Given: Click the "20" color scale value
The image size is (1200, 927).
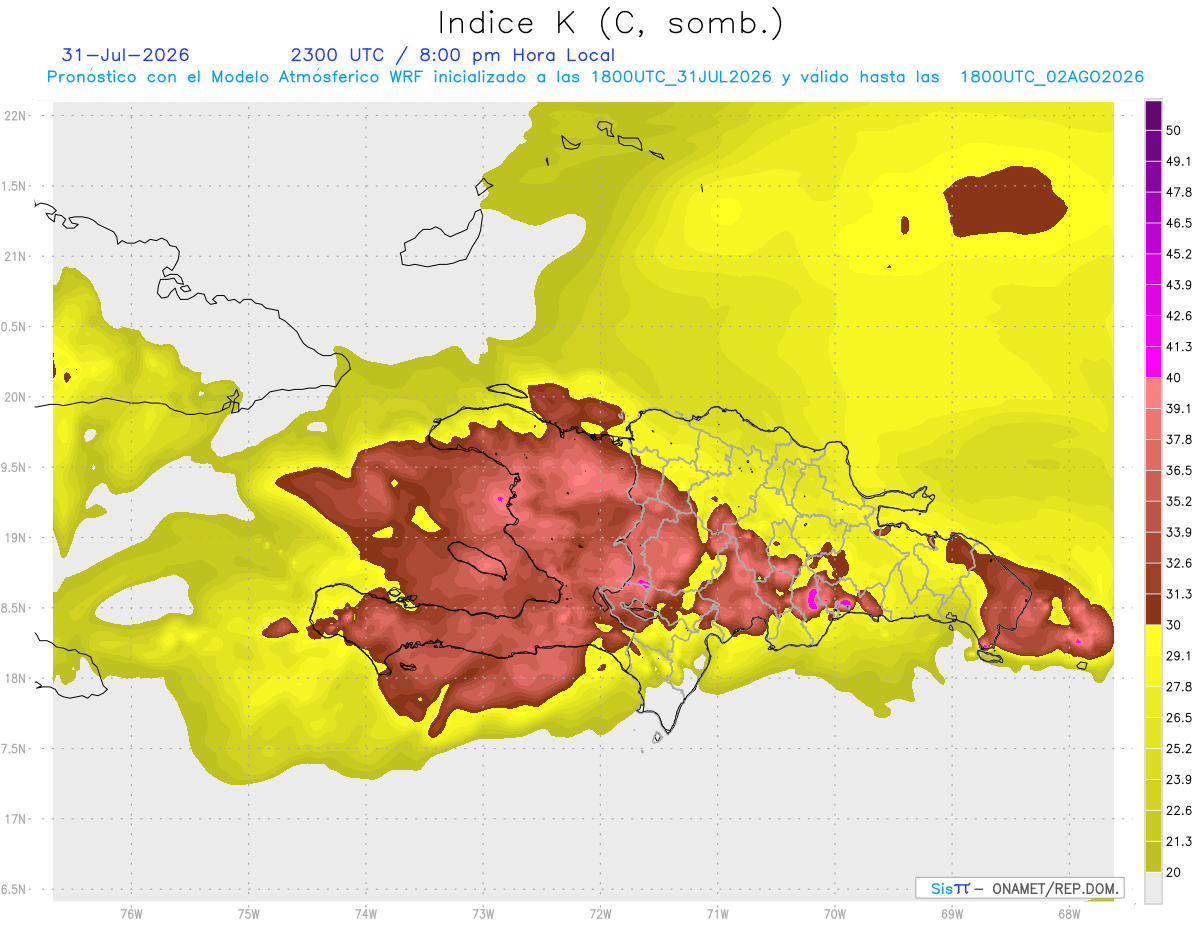Looking at the screenshot, I should tap(1174, 872).
